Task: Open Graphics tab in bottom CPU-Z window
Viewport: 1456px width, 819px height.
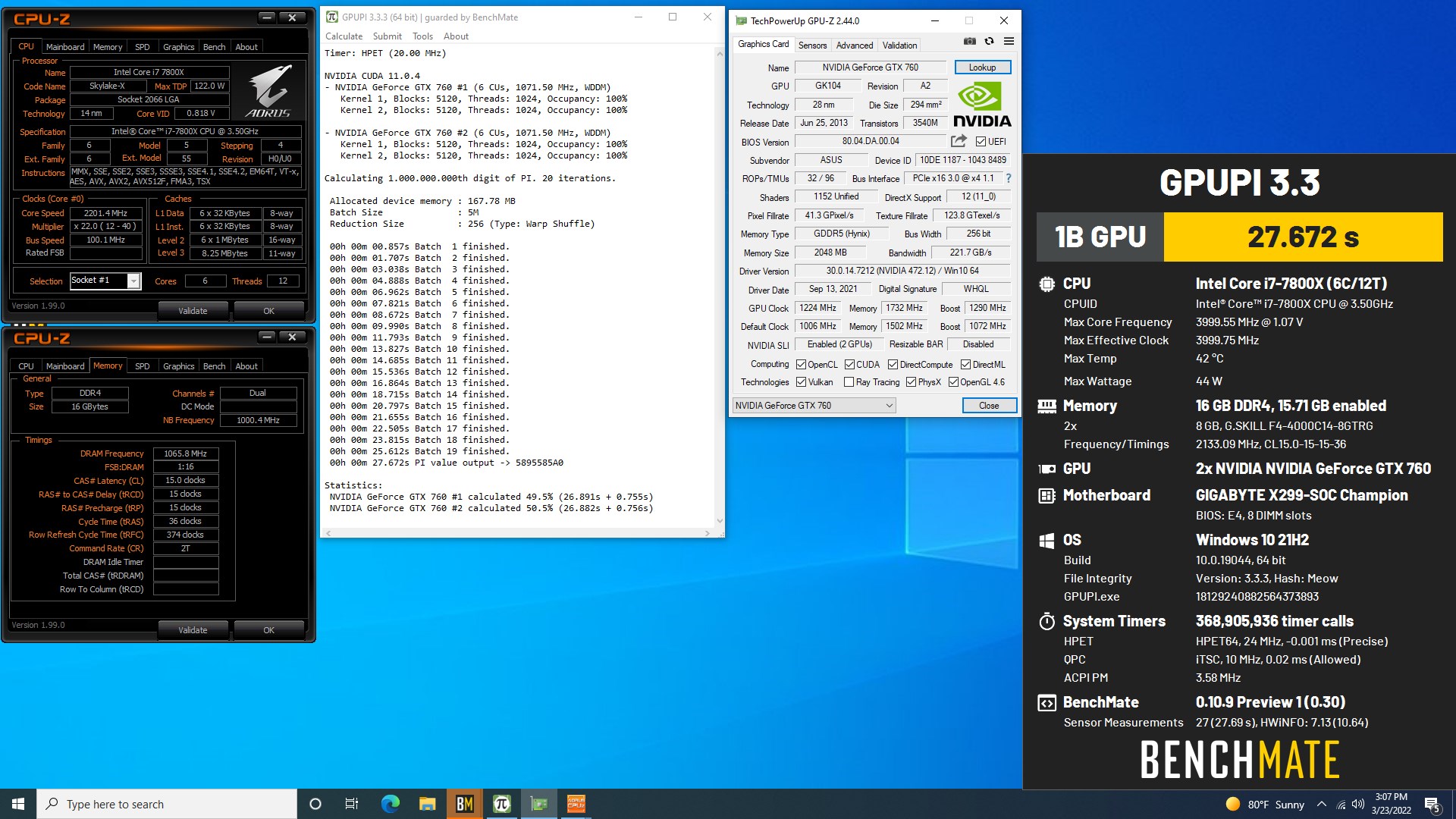Action: click(x=178, y=366)
